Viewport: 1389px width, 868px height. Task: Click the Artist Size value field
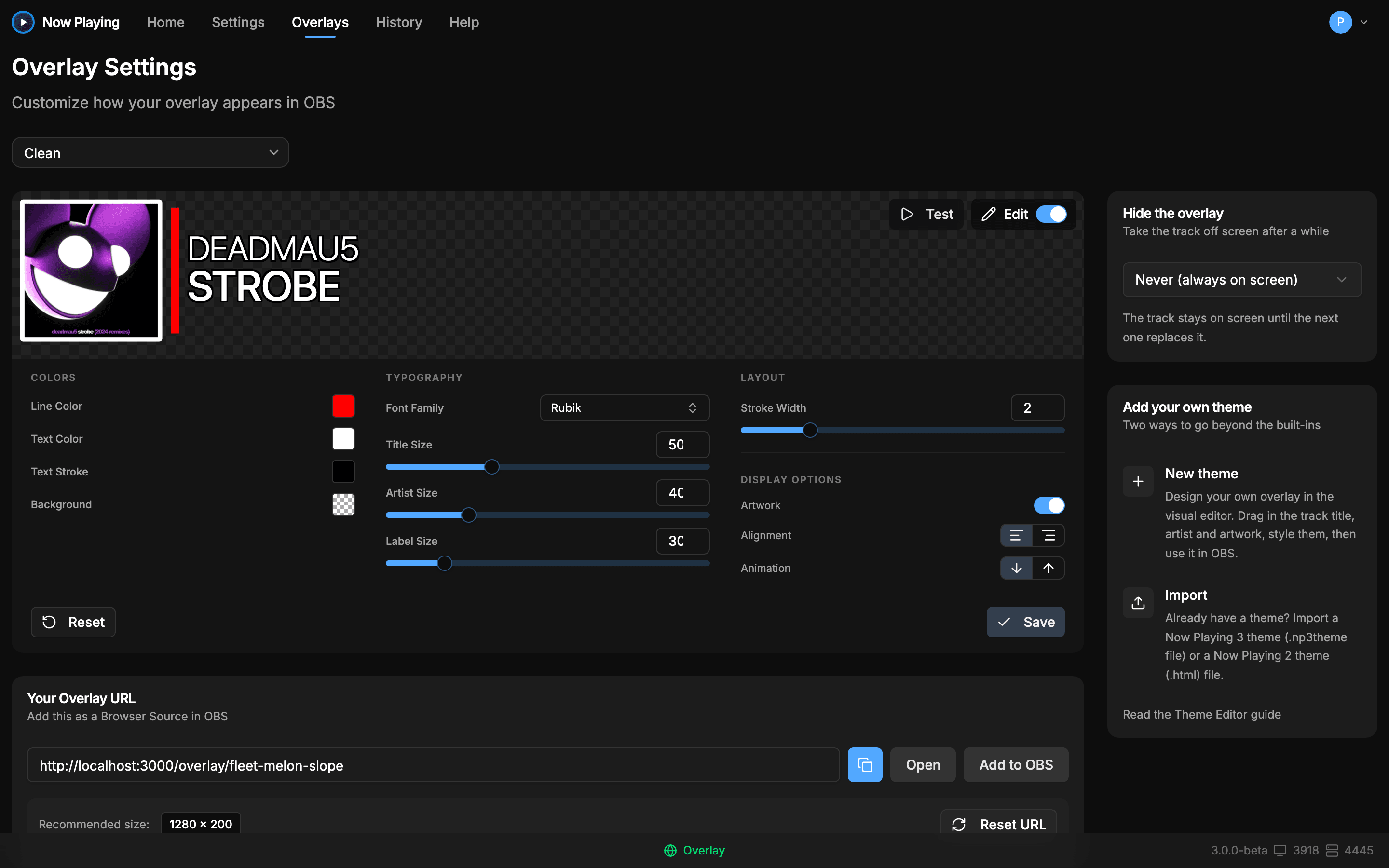[682, 492]
